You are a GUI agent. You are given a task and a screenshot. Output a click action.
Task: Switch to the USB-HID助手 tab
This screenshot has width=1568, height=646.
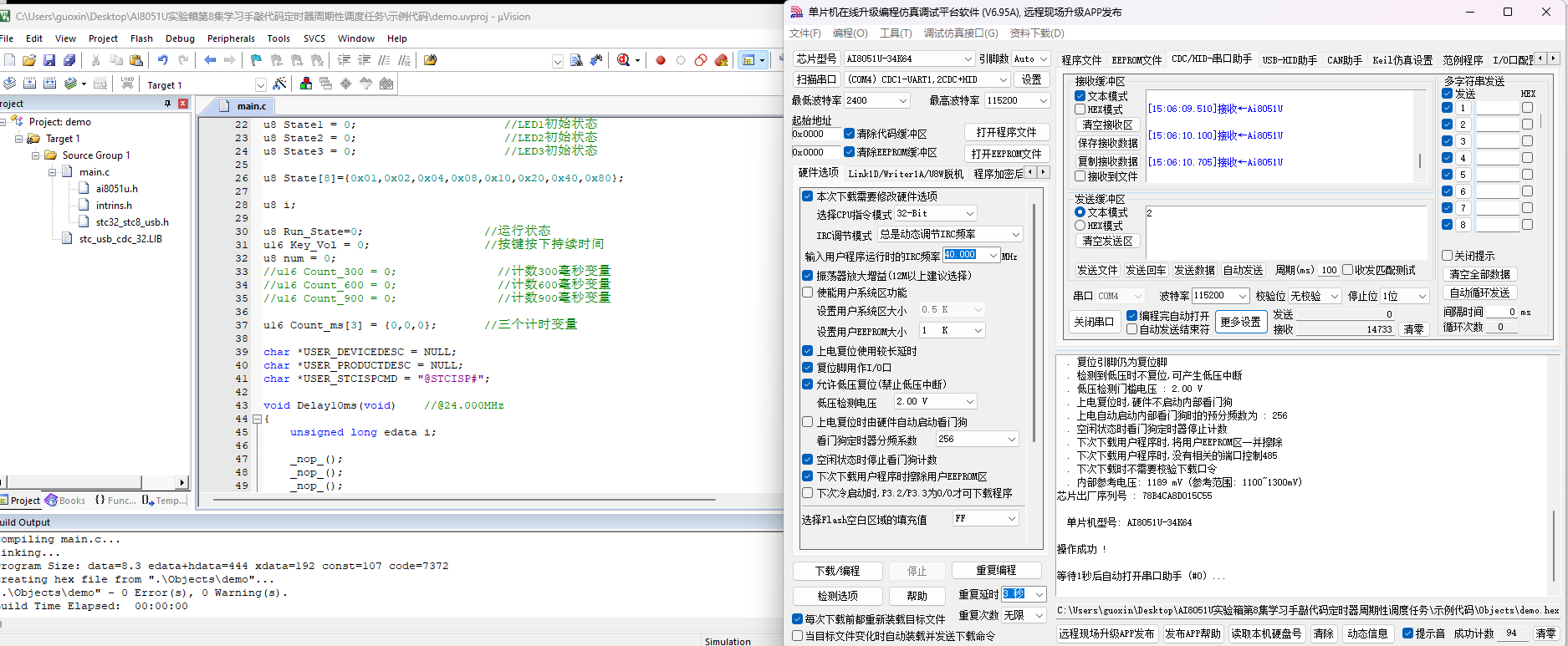pos(1289,60)
